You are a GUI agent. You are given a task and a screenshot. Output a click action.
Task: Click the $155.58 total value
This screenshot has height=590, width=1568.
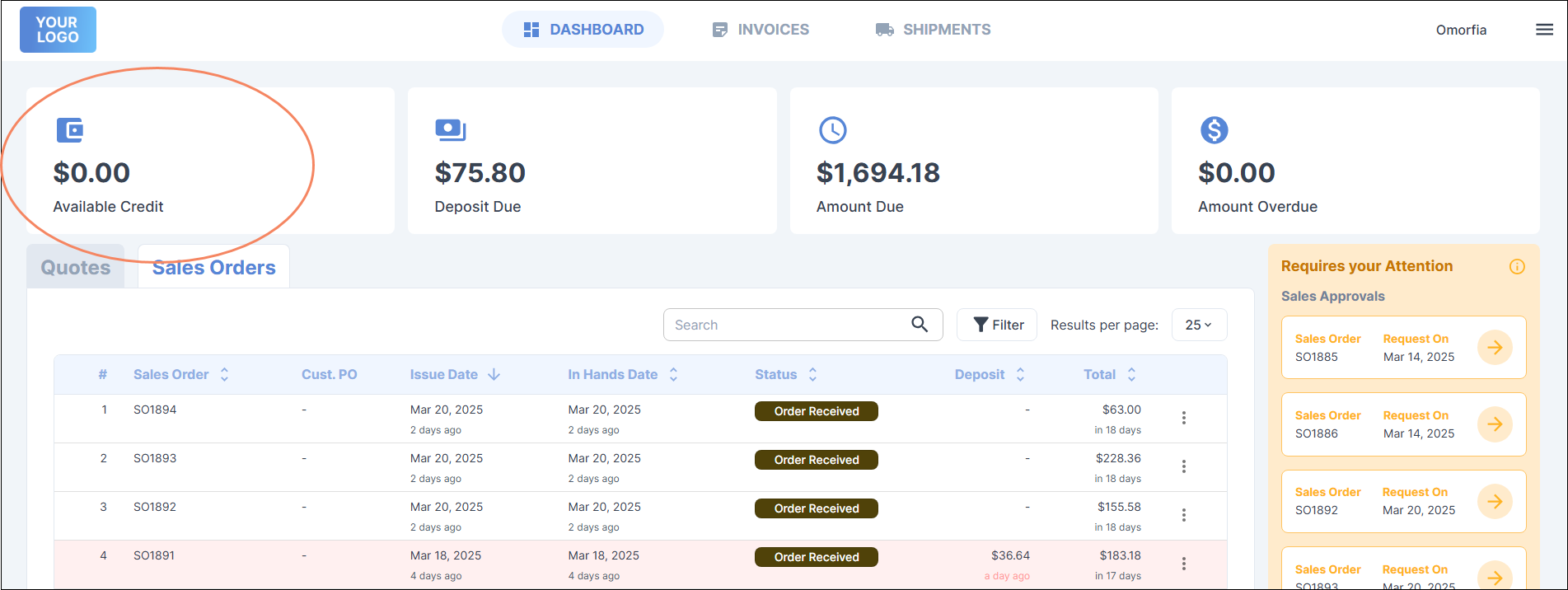click(1119, 507)
